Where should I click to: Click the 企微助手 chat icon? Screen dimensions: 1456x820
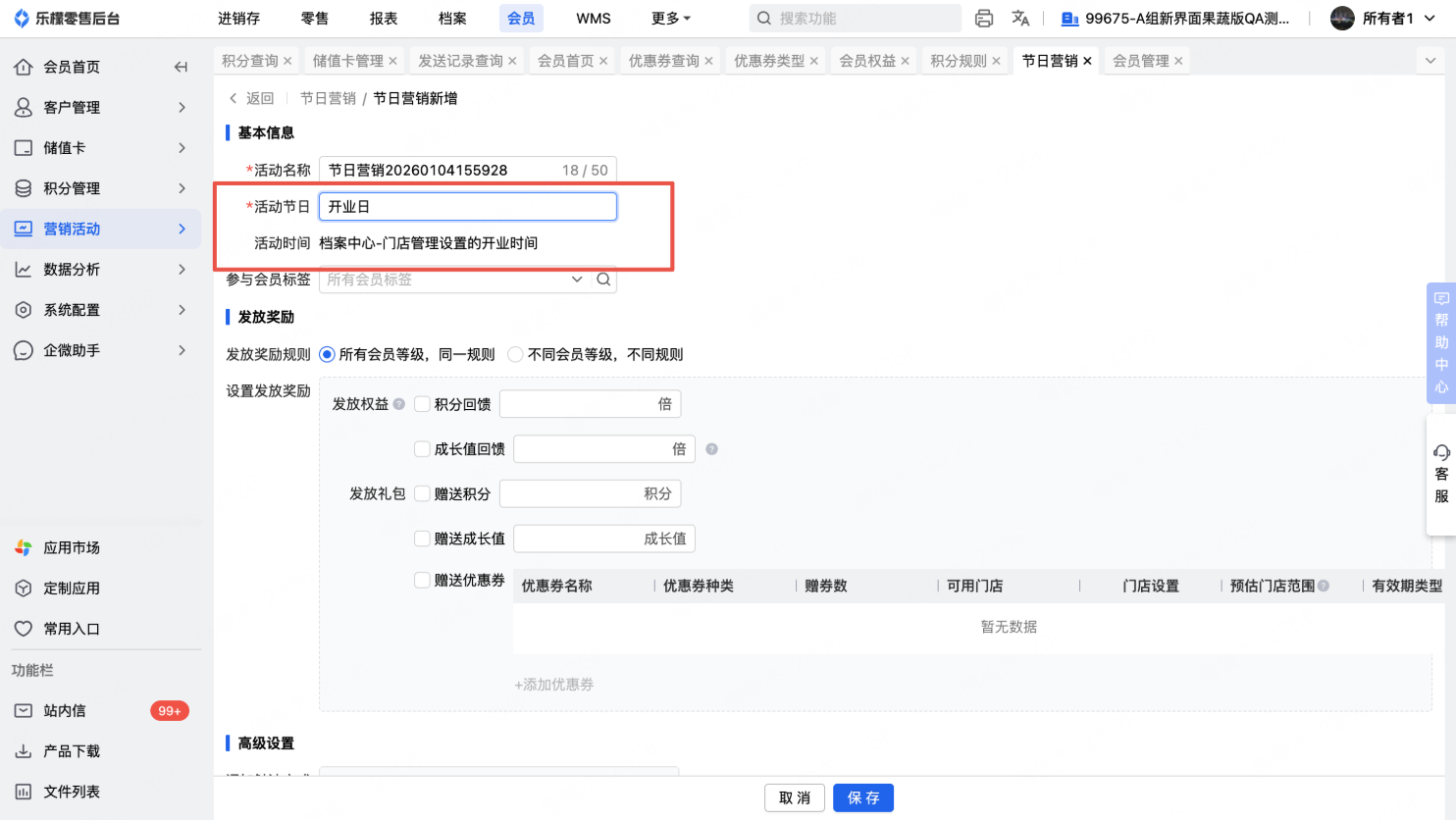point(24,350)
